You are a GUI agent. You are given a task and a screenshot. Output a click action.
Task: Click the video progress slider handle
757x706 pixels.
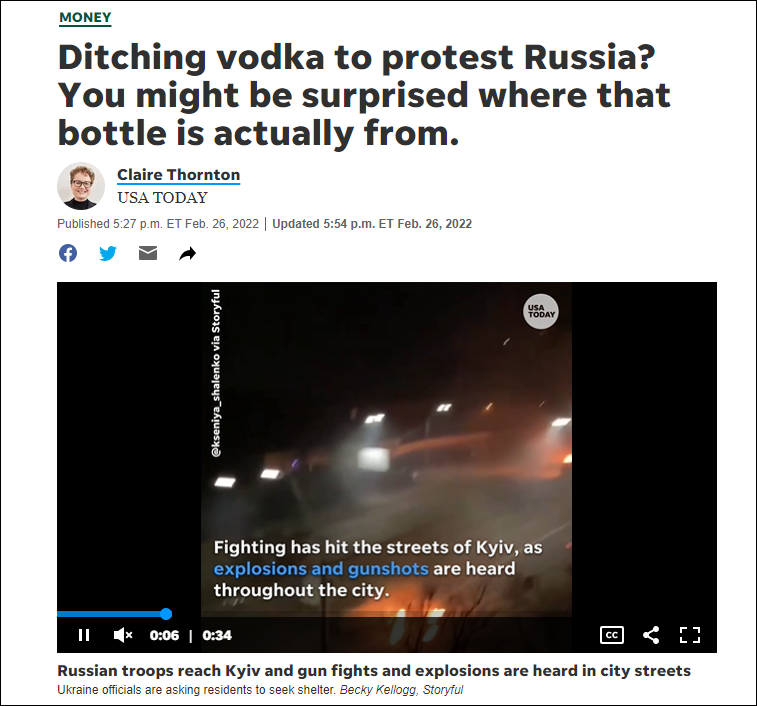click(166, 614)
